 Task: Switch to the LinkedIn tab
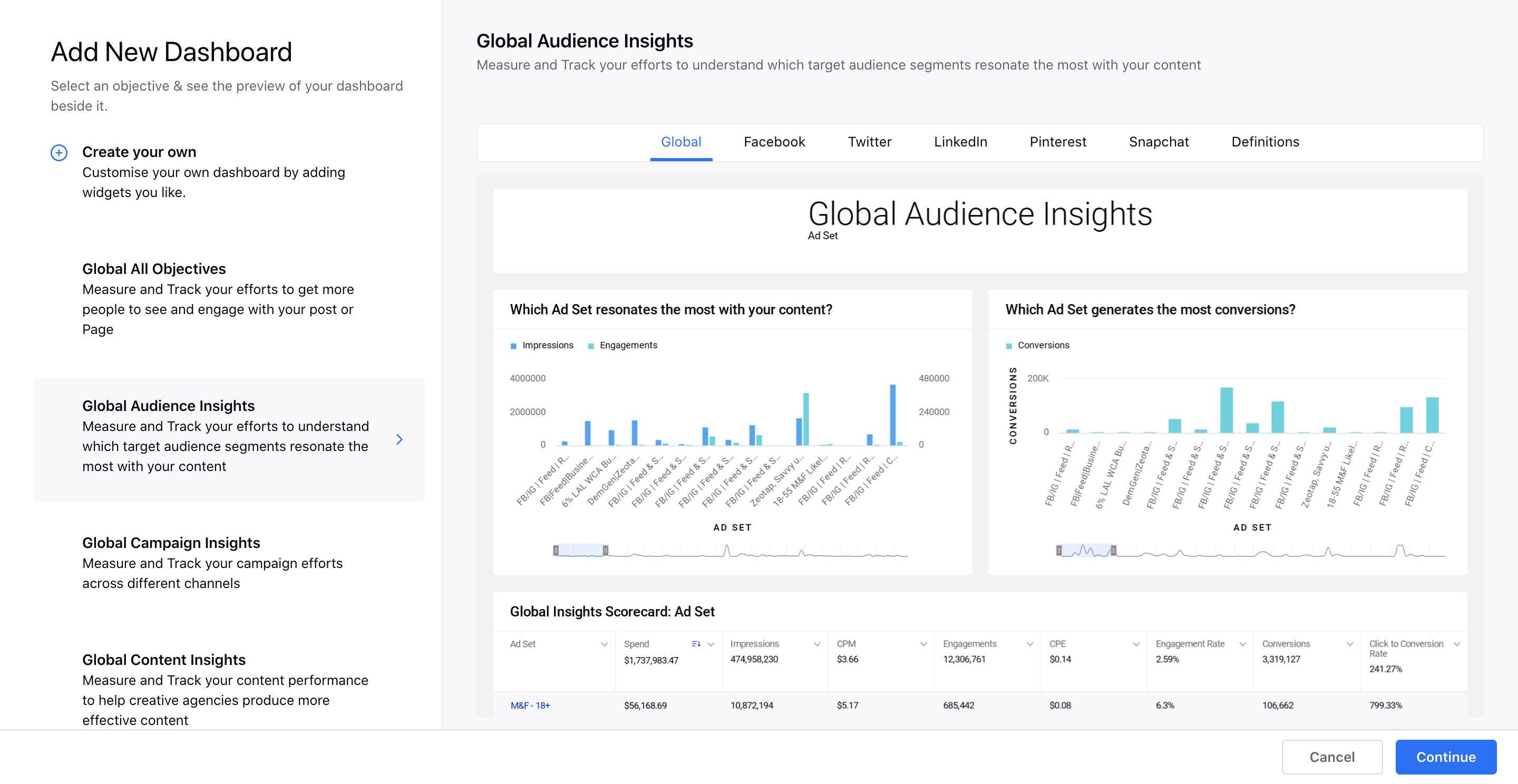click(961, 141)
